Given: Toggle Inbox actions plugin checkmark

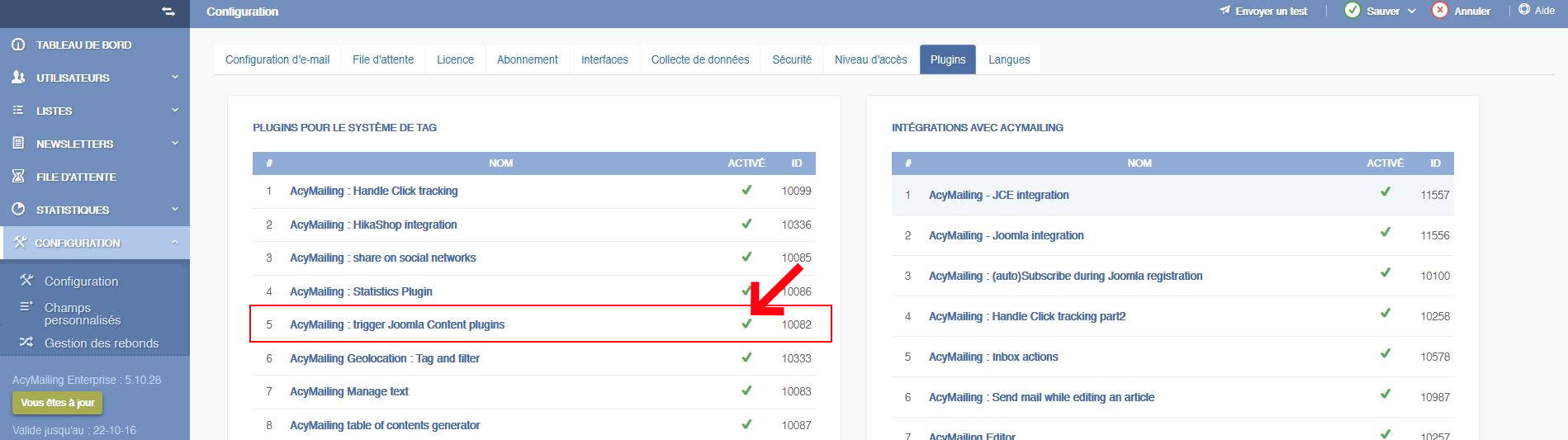Looking at the screenshot, I should point(1386,353).
